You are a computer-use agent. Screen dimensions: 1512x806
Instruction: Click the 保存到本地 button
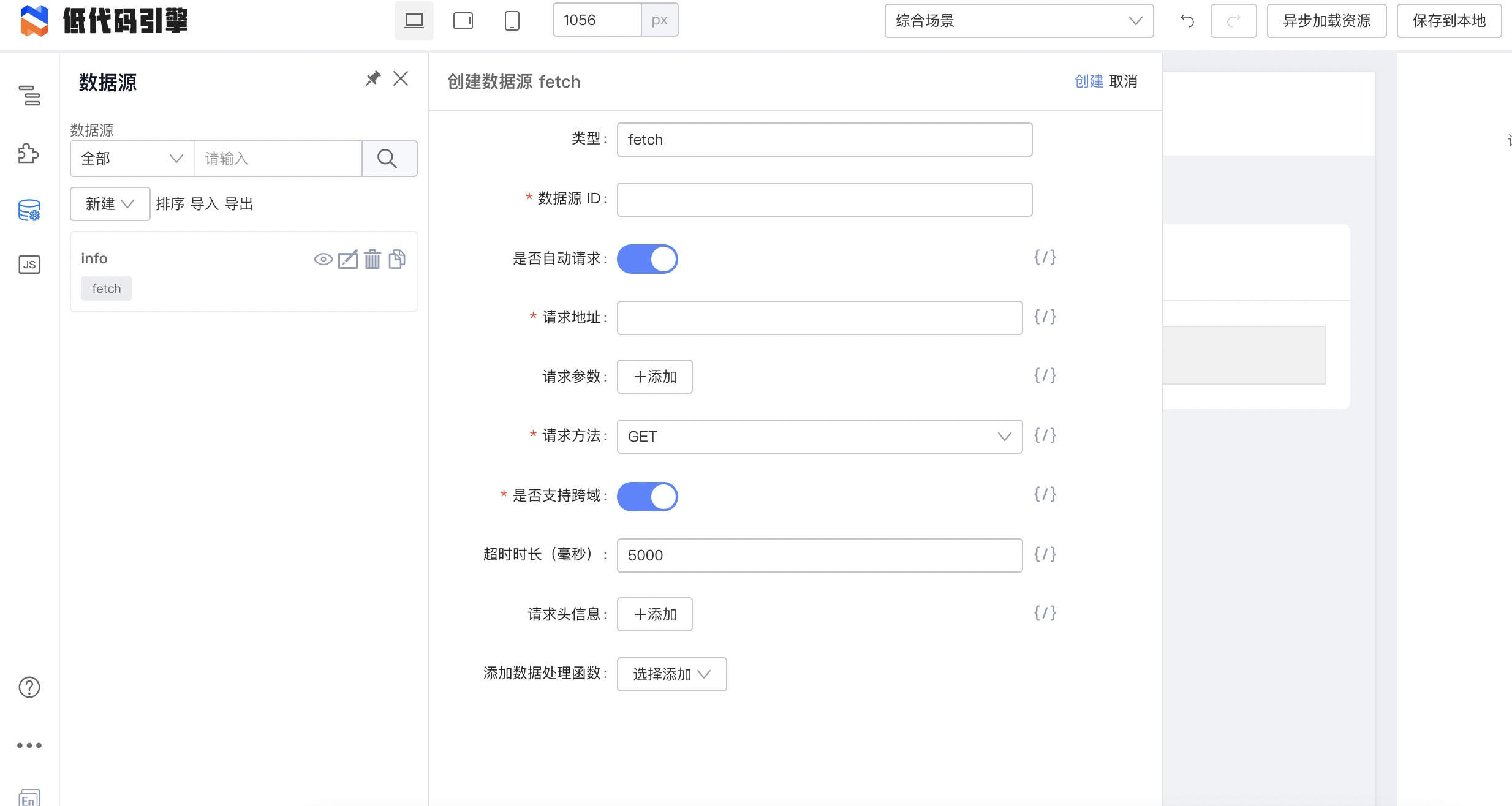coord(1450,21)
